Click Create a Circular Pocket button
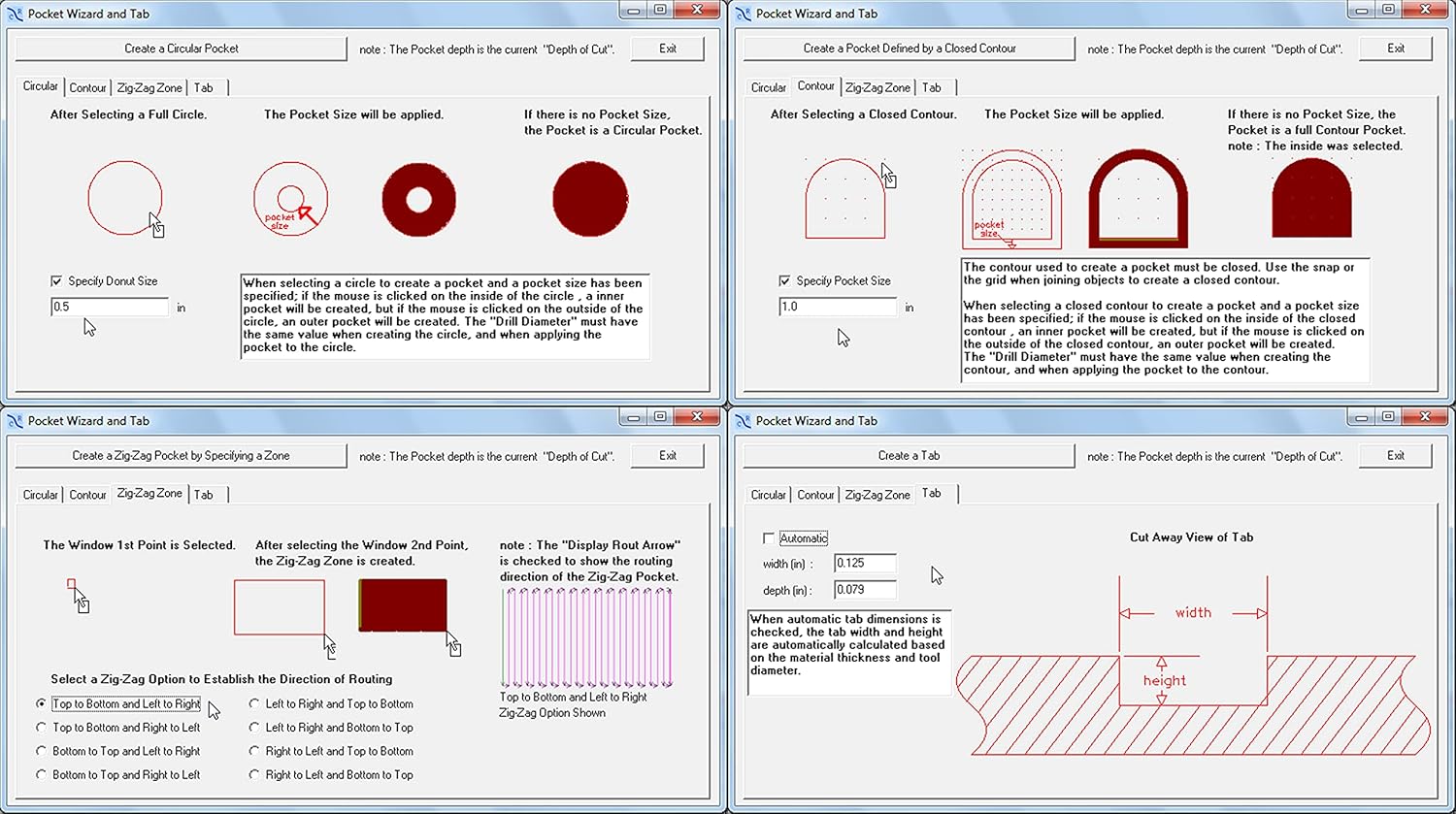The height and width of the screenshot is (814, 1456). pyautogui.click(x=182, y=49)
